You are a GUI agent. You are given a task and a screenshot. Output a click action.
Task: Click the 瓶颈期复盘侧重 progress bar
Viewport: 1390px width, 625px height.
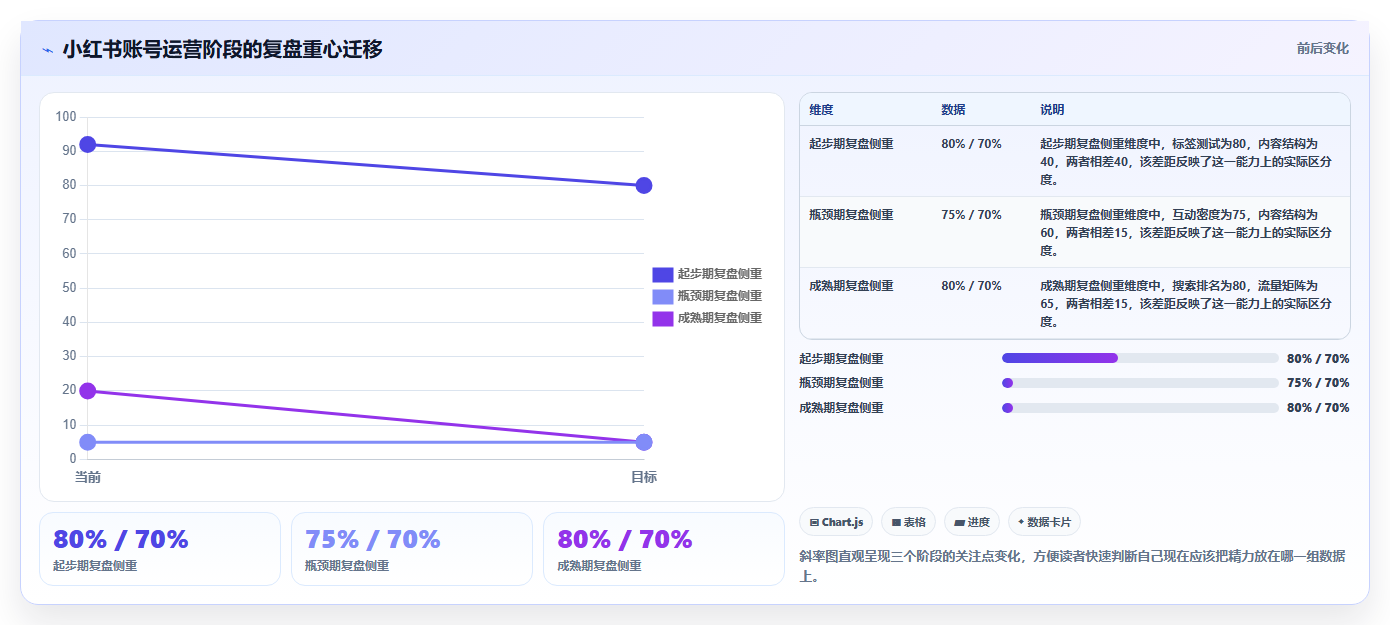[x=1140, y=383]
